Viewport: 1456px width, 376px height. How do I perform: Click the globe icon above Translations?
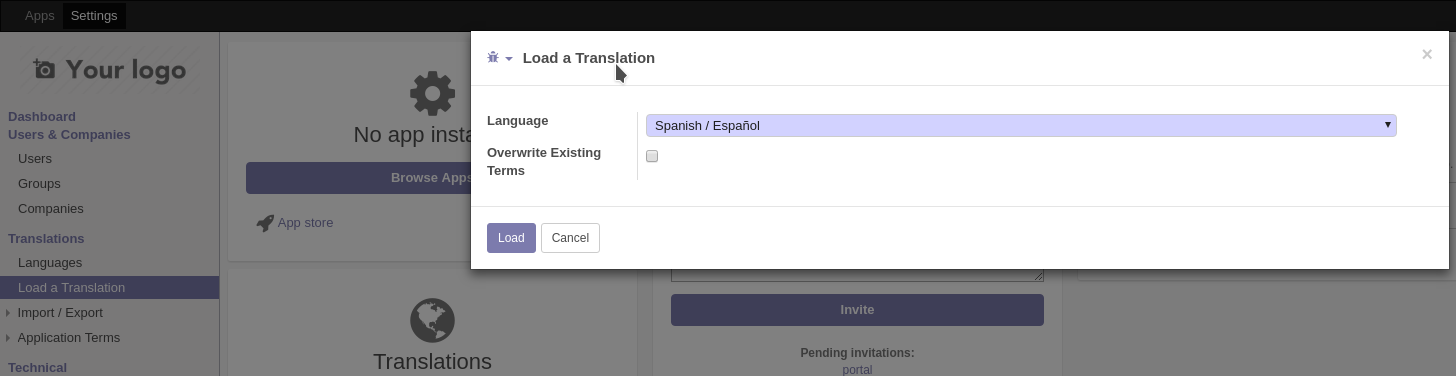point(432,321)
